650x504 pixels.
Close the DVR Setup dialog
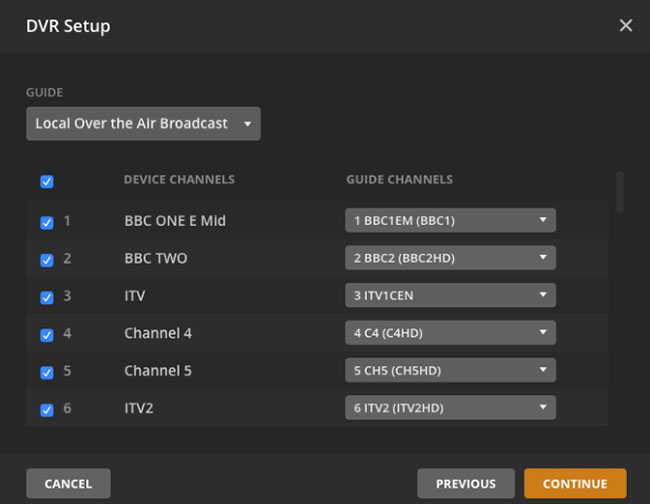(x=626, y=26)
